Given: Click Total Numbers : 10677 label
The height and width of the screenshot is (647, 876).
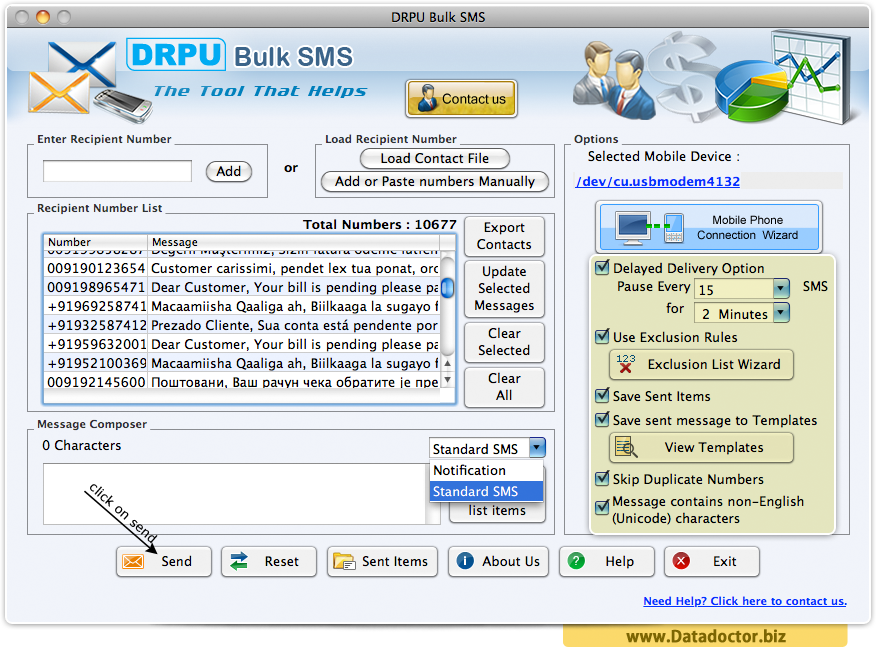Looking at the screenshot, I should click(380, 225).
